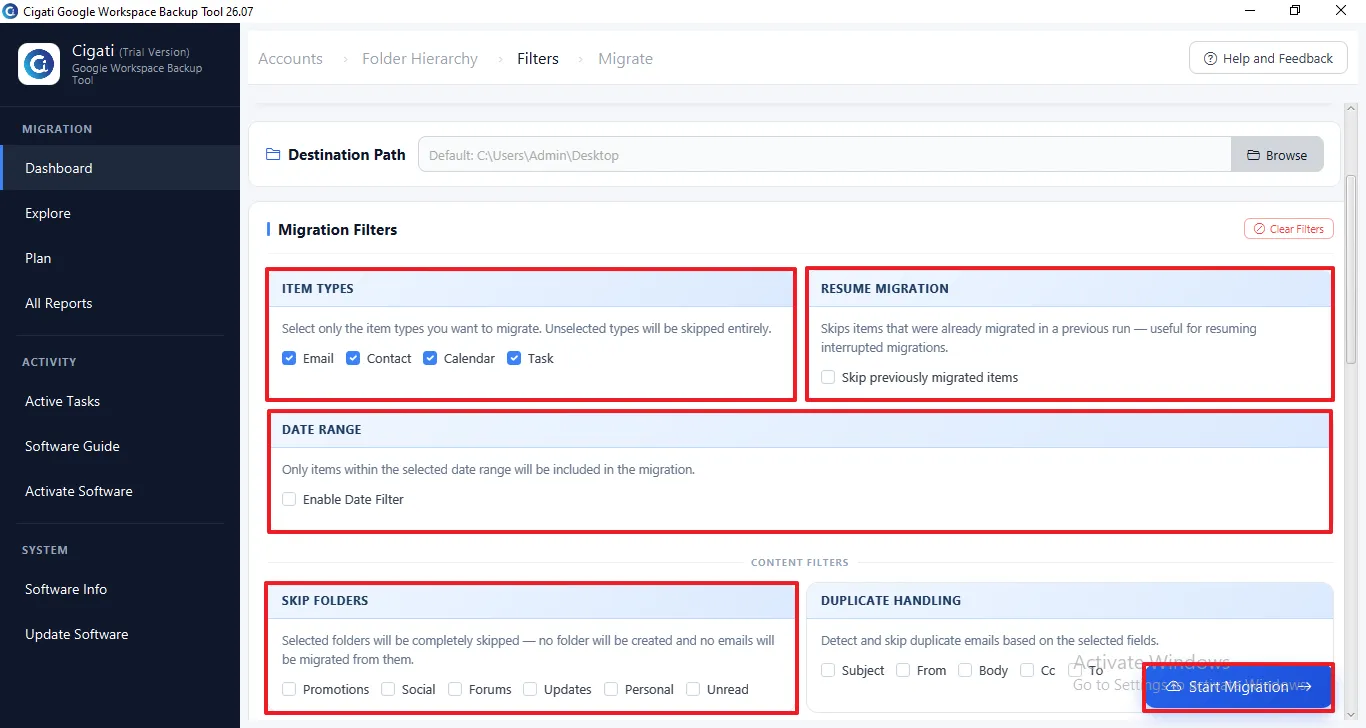
Task: Click the Help and Feedback question icon
Action: coord(1210,59)
